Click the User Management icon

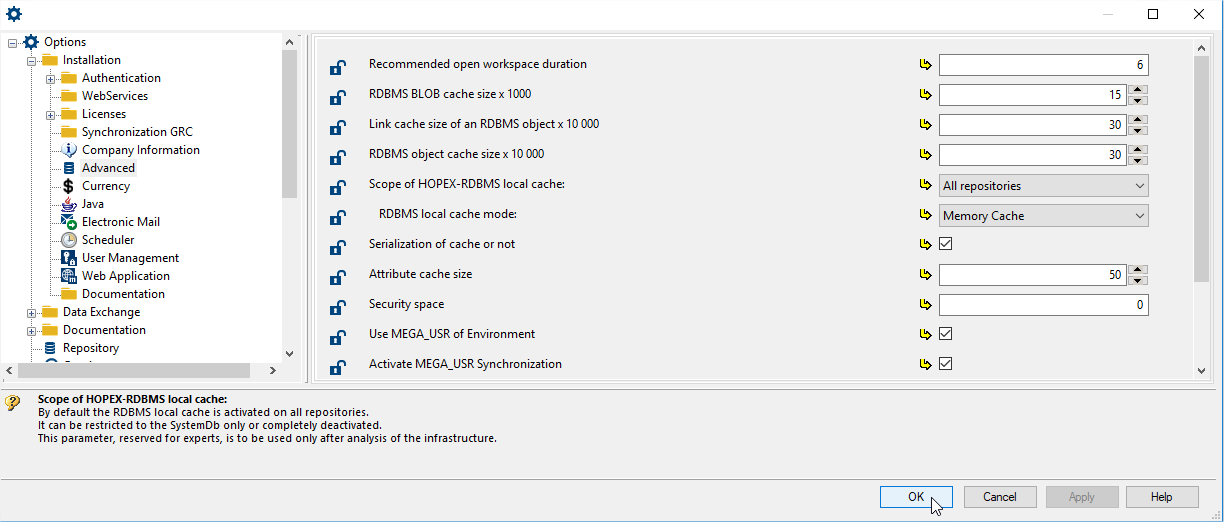[68, 258]
